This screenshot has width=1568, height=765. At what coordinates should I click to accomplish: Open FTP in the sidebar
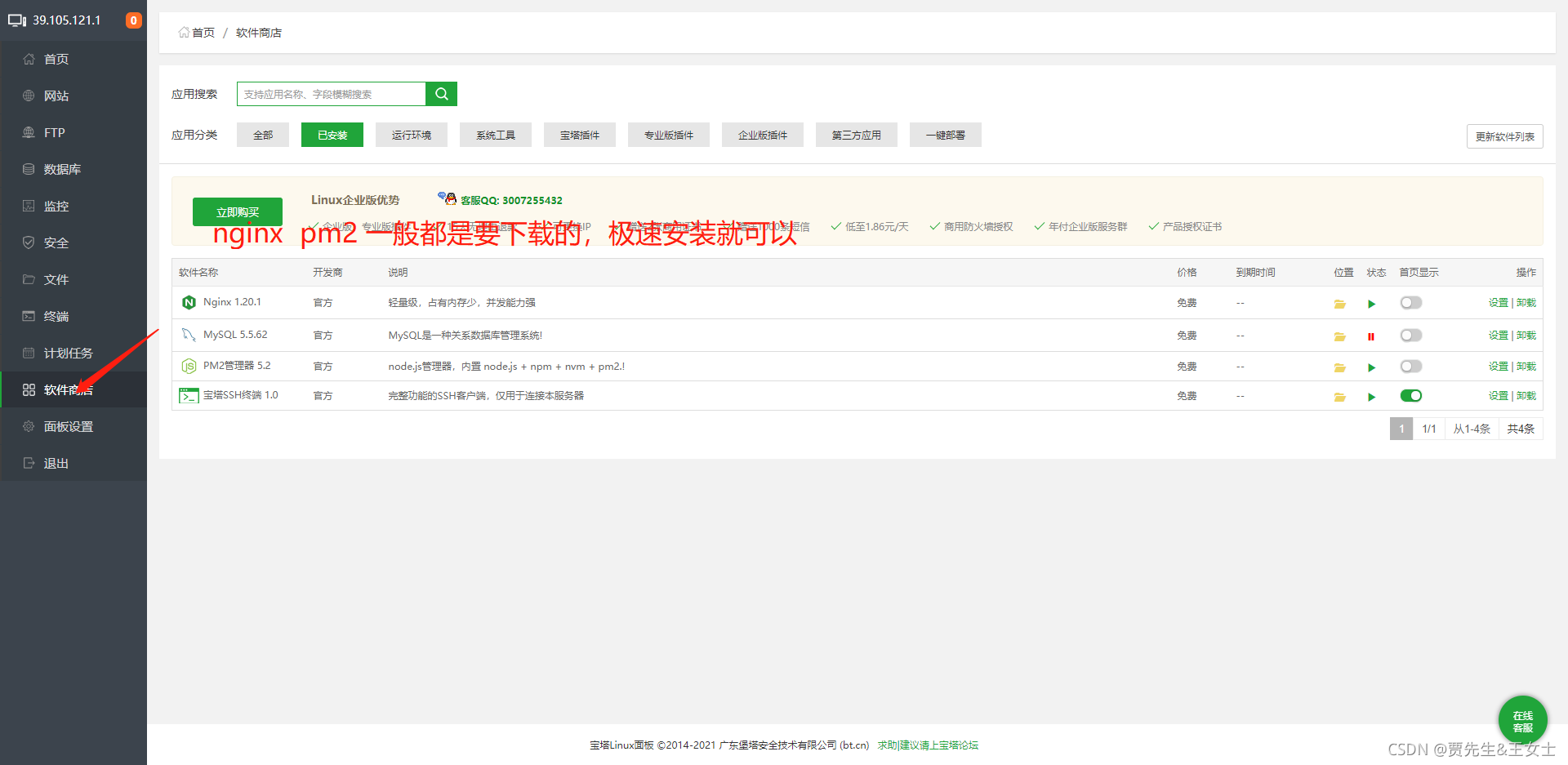(73, 132)
